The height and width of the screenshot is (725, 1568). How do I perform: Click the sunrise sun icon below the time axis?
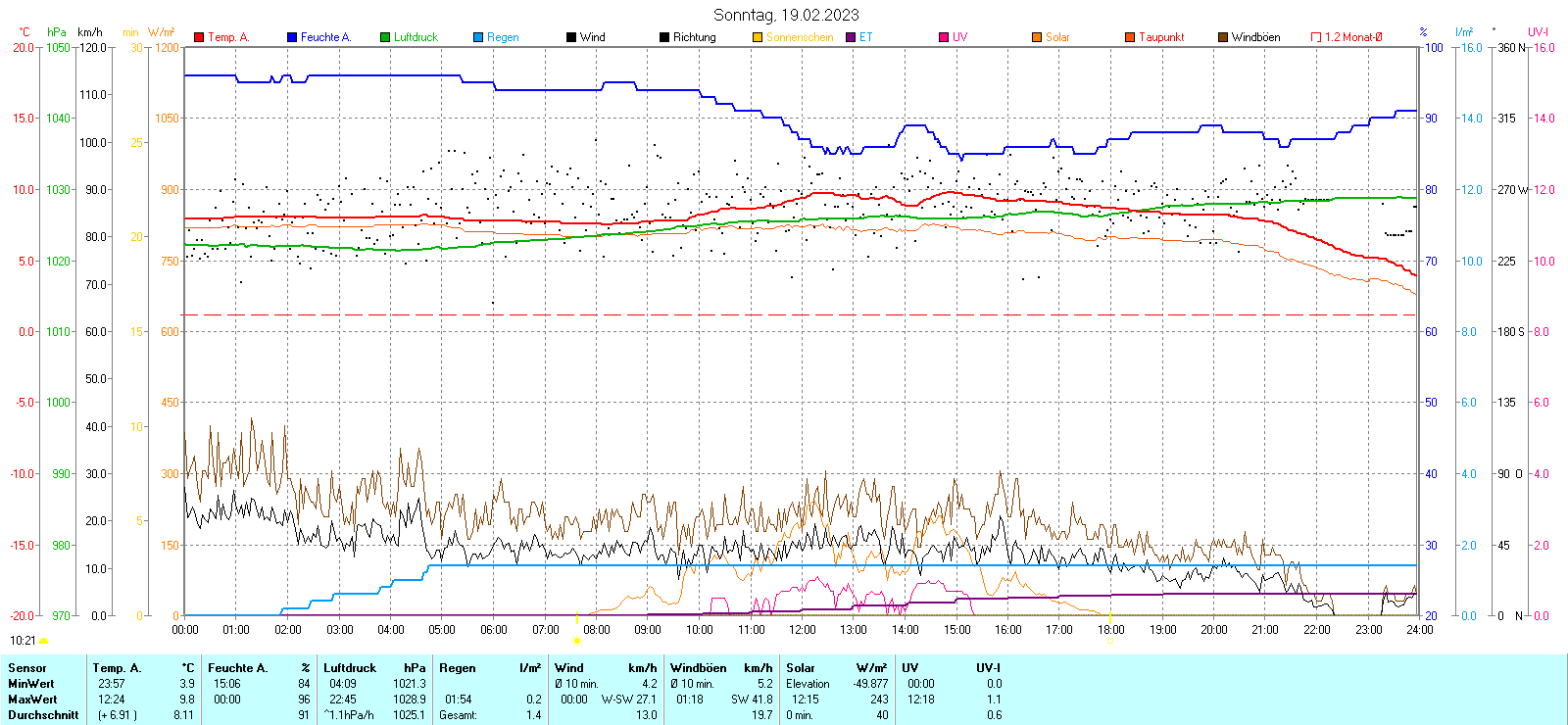pyautogui.click(x=576, y=641)
